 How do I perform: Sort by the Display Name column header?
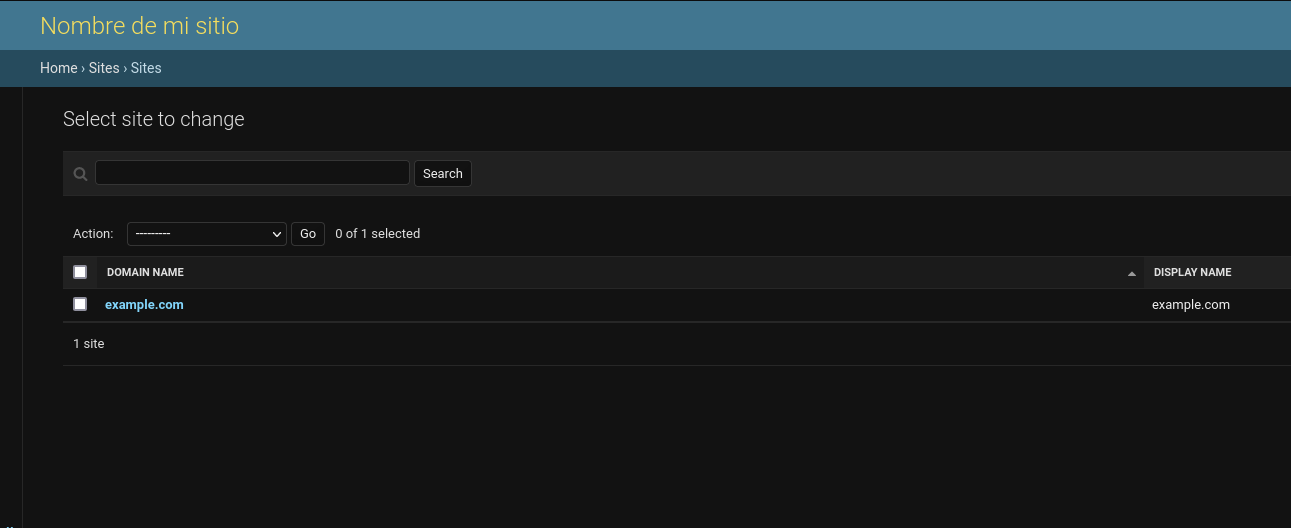[1192, 272]
